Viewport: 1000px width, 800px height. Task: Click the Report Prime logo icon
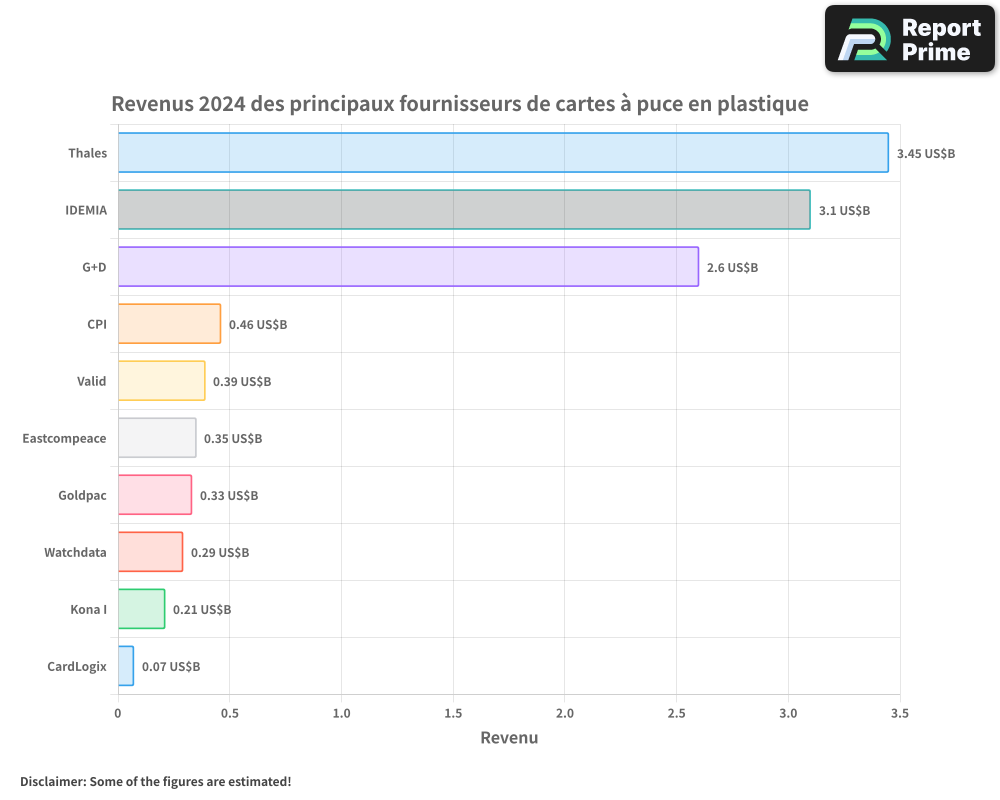862,39
